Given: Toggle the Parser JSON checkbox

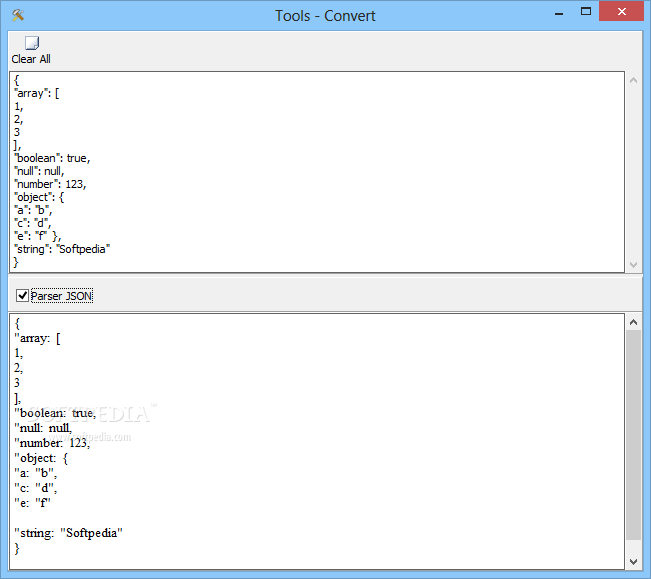Looking at the screenshot, I should point(22,296).
